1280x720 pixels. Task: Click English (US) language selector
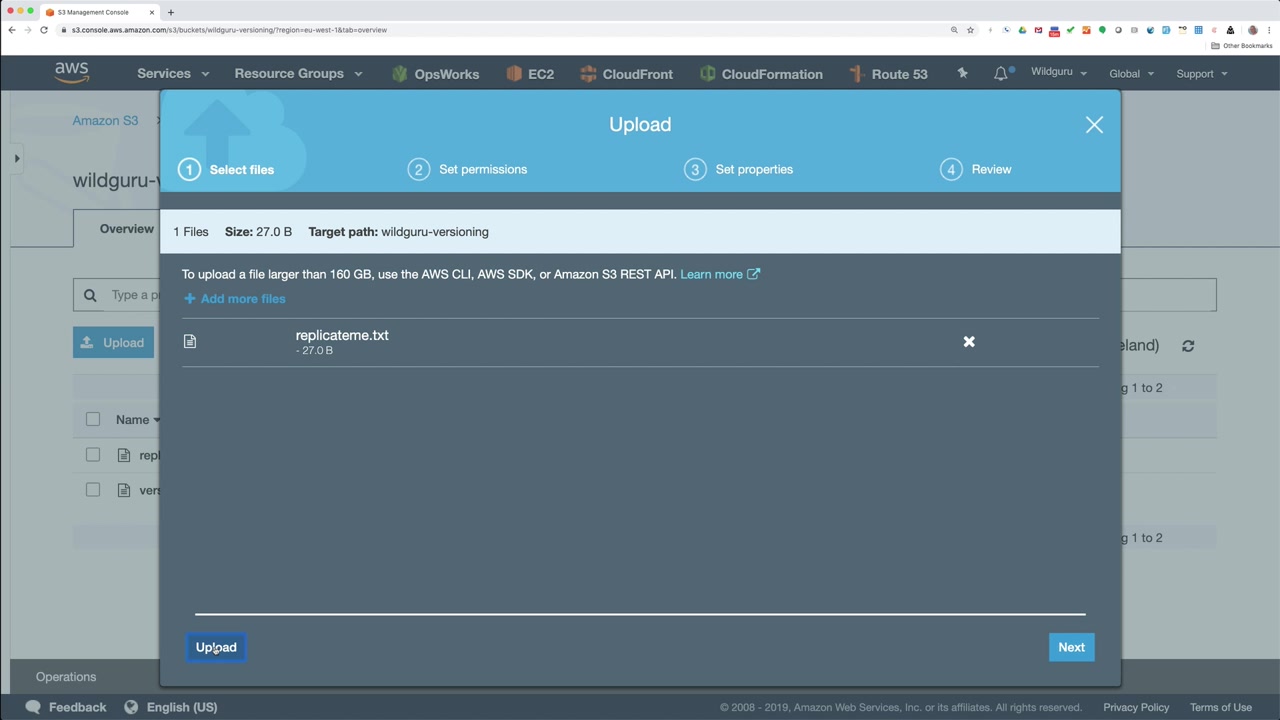[182, 707]
